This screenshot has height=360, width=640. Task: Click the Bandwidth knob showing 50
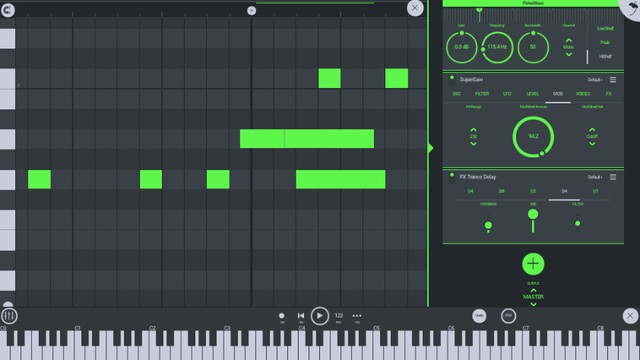pos(533,47)
